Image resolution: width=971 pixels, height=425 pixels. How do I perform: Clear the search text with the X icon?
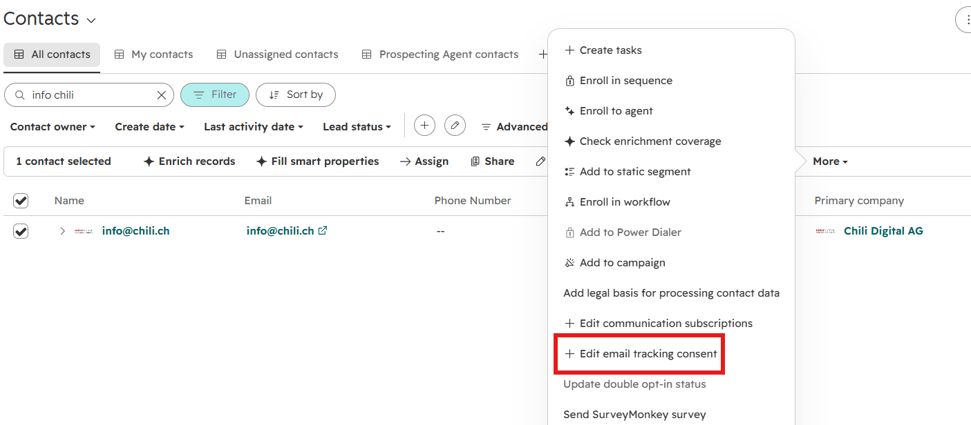pyautogui.click(x=161, y=95)
